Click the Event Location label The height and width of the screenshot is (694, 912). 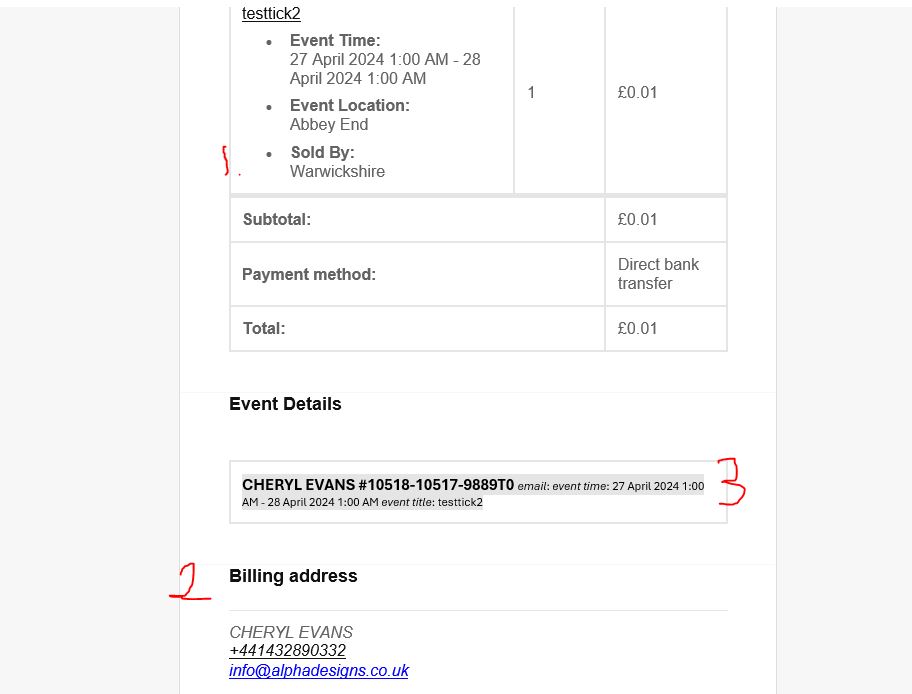coord(350,105)
